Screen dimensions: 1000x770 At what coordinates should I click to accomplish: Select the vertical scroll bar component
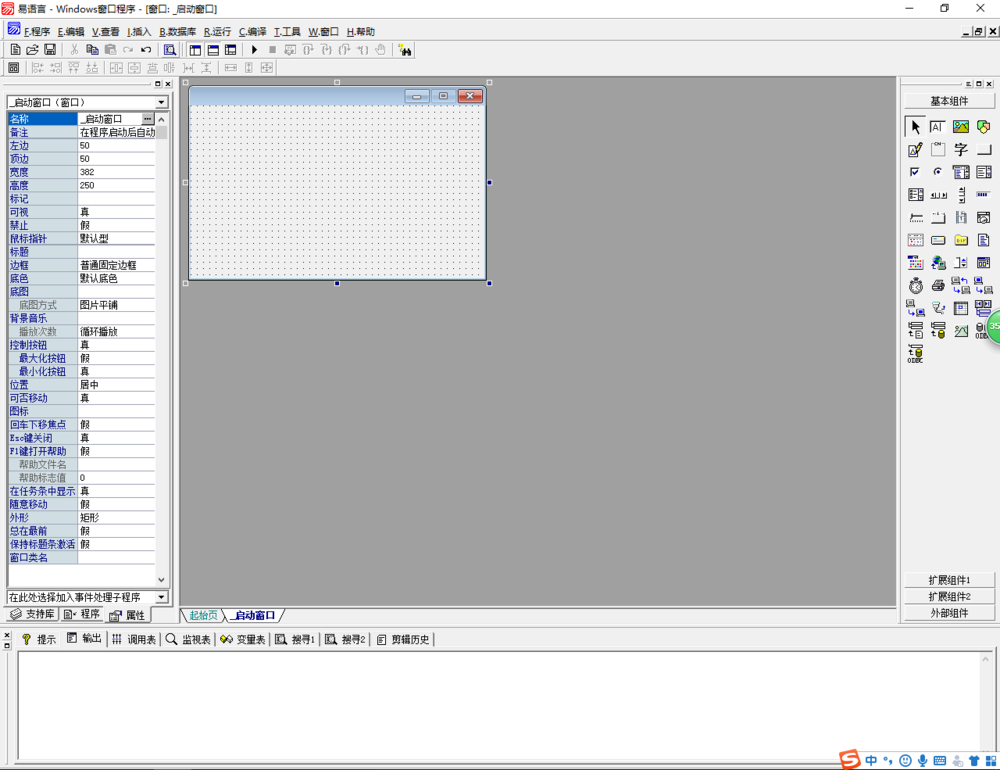coord(961,195)
